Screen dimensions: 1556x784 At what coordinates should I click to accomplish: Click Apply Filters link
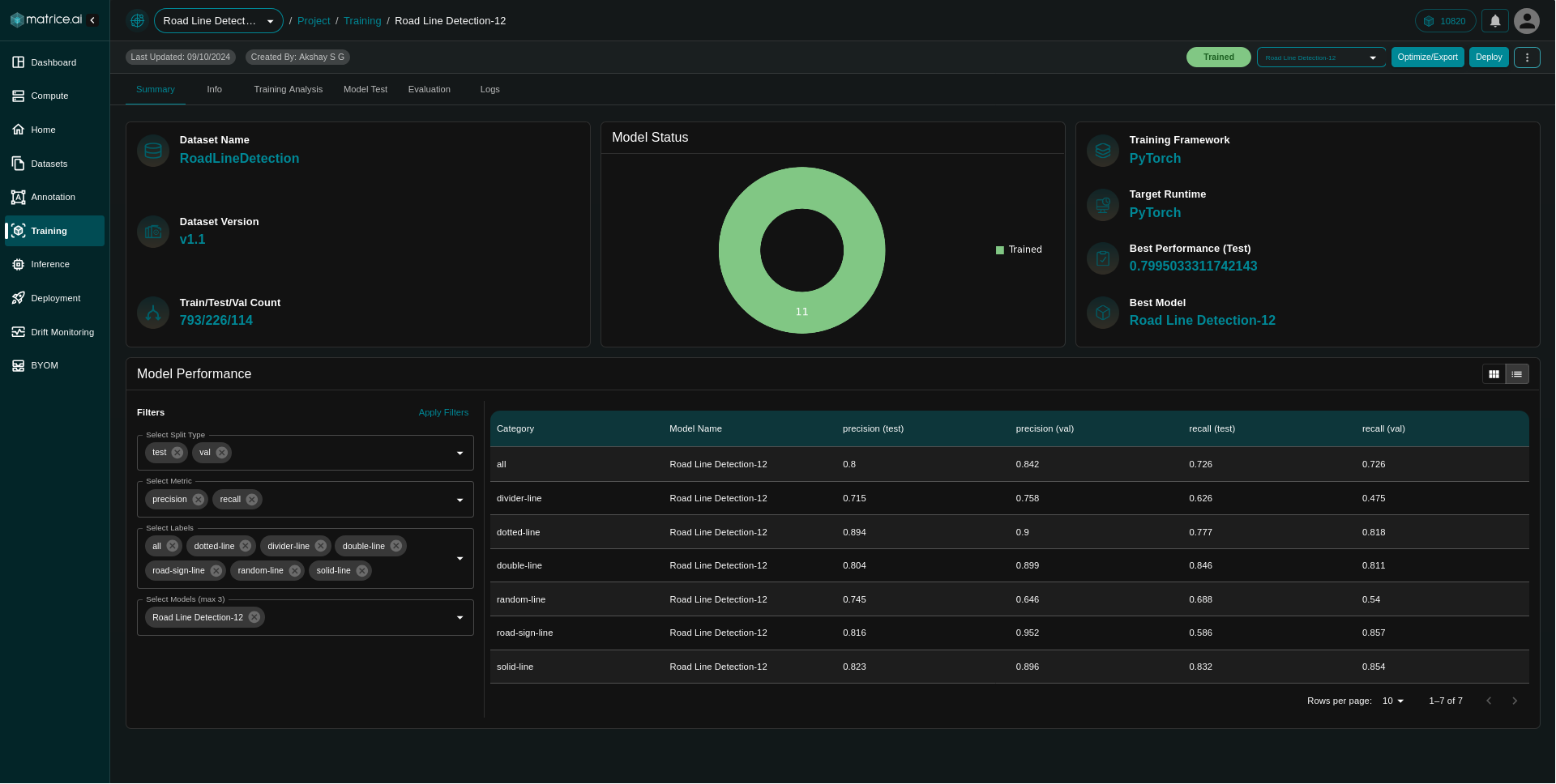pos(443,412)
